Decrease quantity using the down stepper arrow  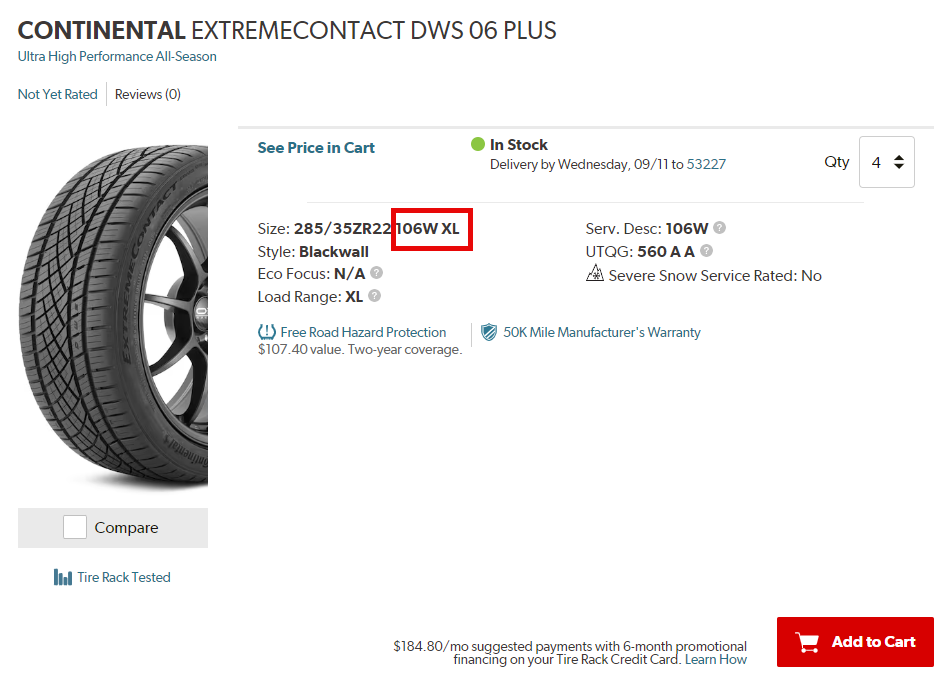pyautogui.click(x=897, y=168)
